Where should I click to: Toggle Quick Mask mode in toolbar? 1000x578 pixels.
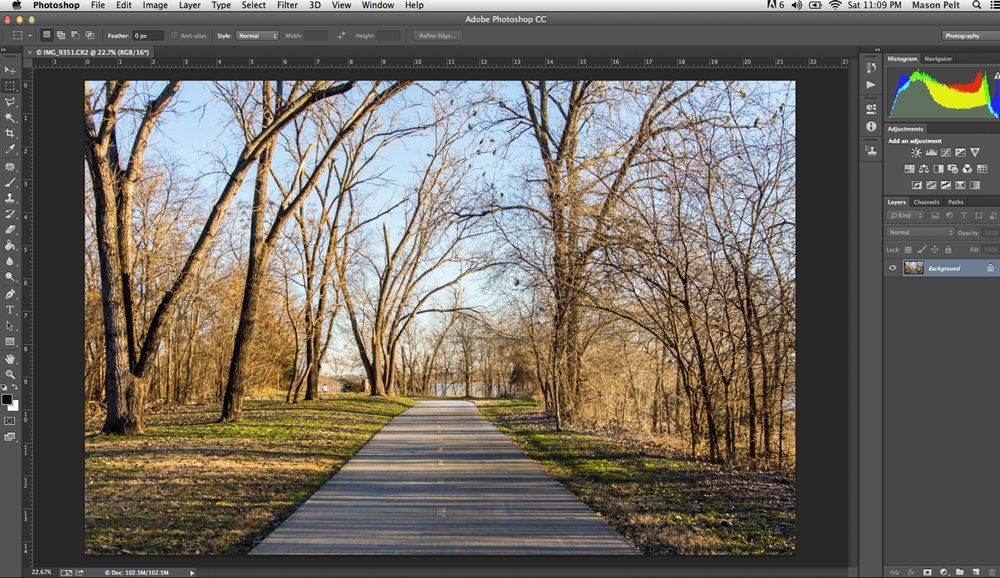(10, 421)
